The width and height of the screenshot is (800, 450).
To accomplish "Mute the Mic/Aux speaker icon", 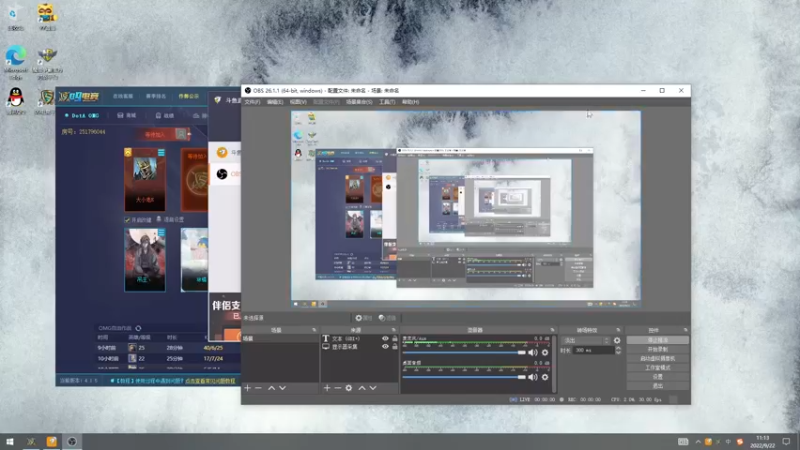I will (x=533, y=353).
